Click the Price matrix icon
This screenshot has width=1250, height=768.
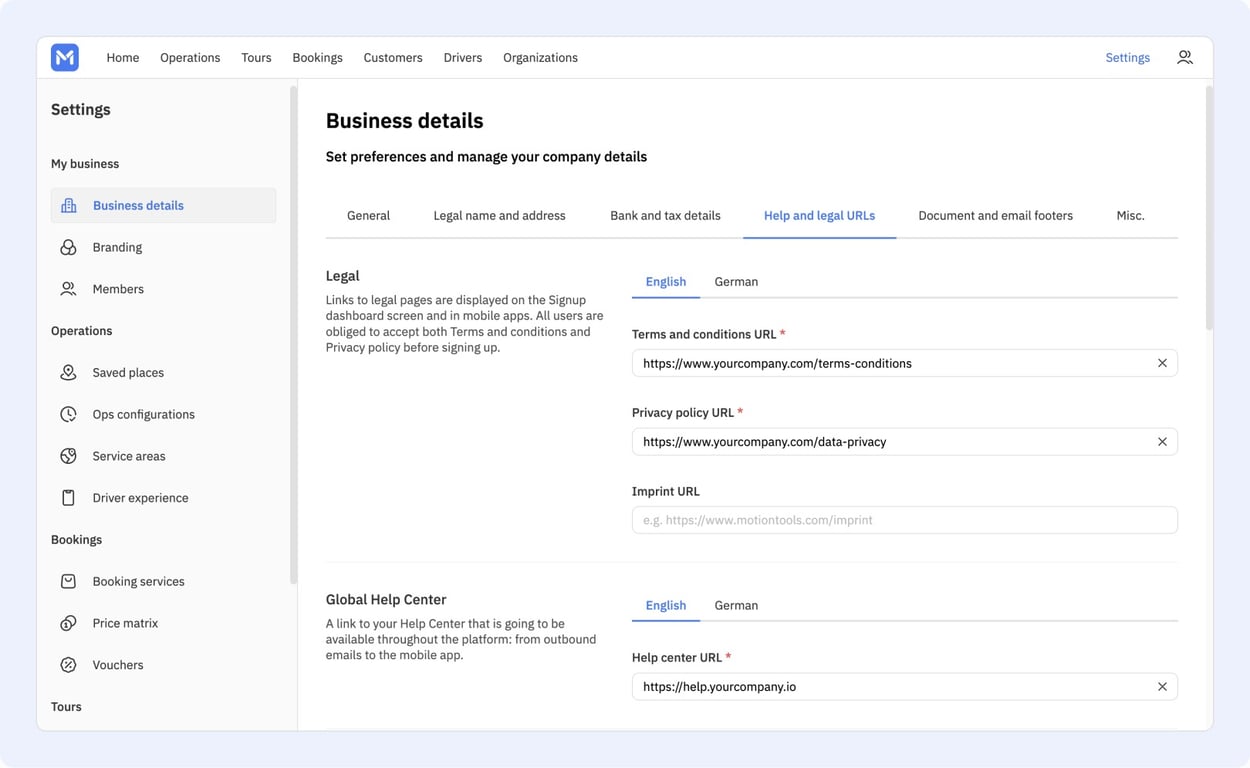68,623
